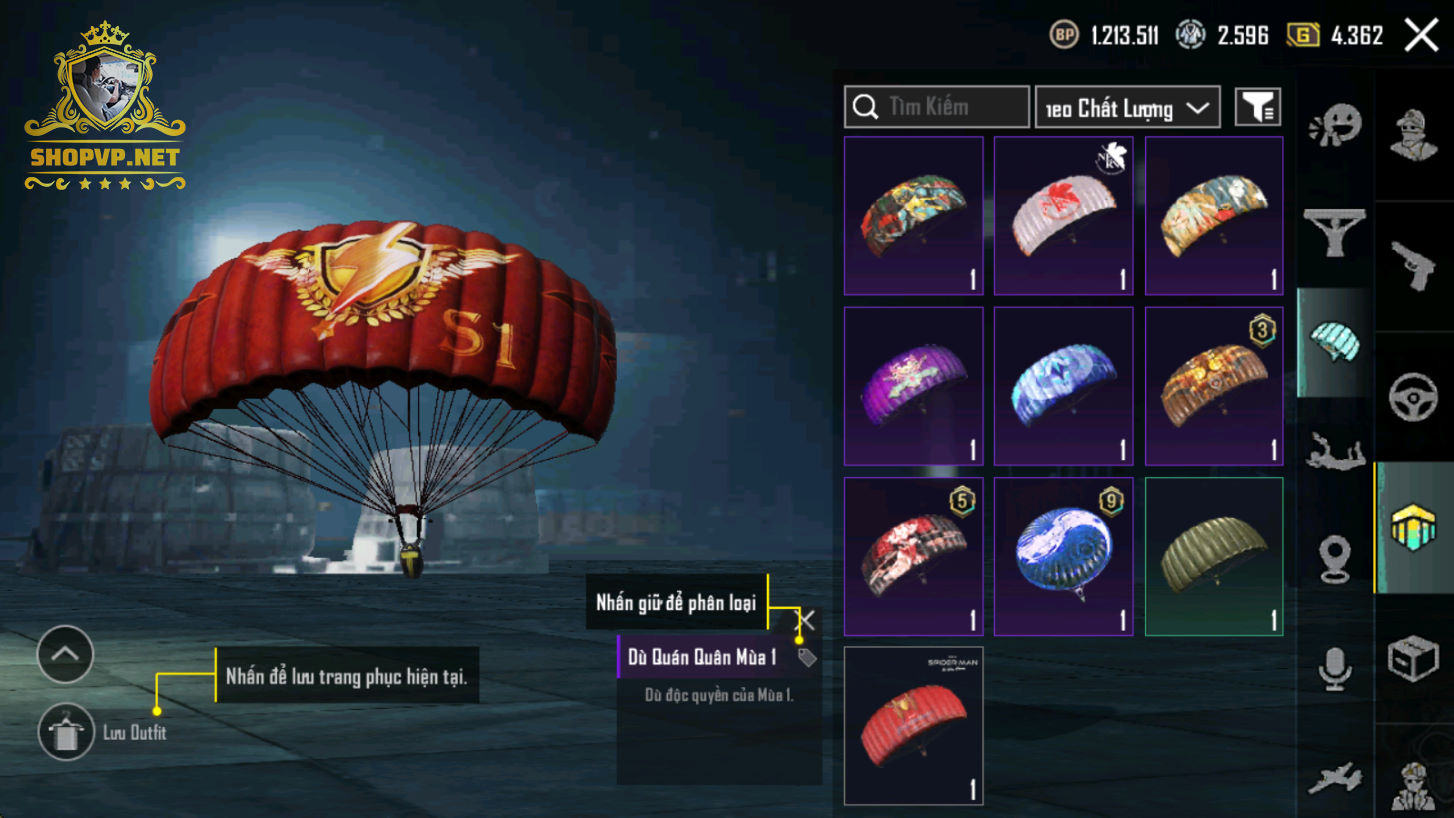Select the supply crate box icon

[x=1414, y=660]
